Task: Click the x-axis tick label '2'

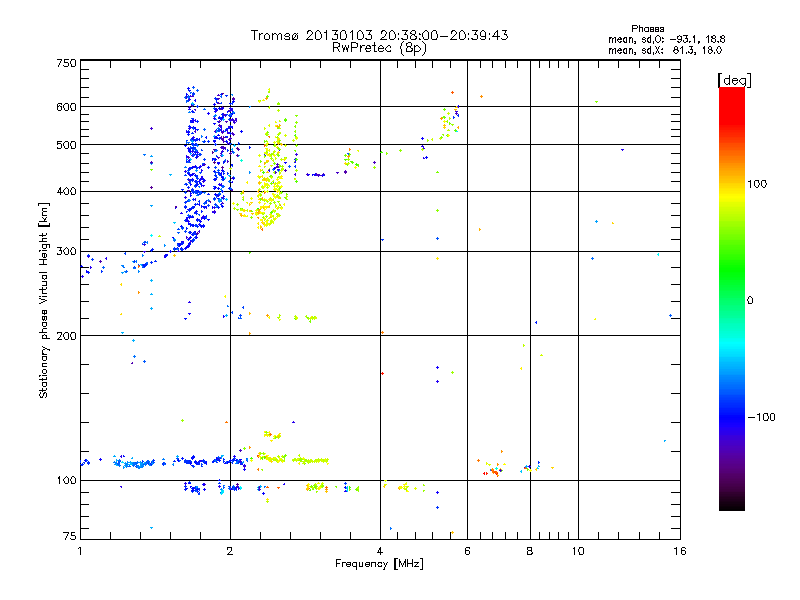Action: coord(230,551)
